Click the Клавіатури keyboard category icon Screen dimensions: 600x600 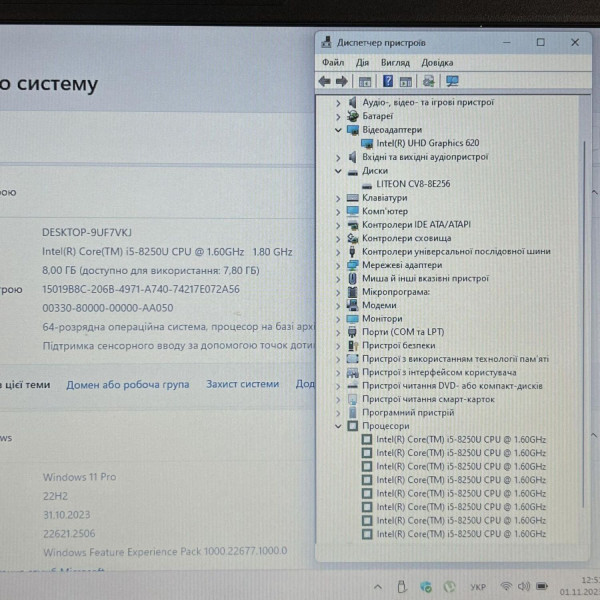(352, 198)
